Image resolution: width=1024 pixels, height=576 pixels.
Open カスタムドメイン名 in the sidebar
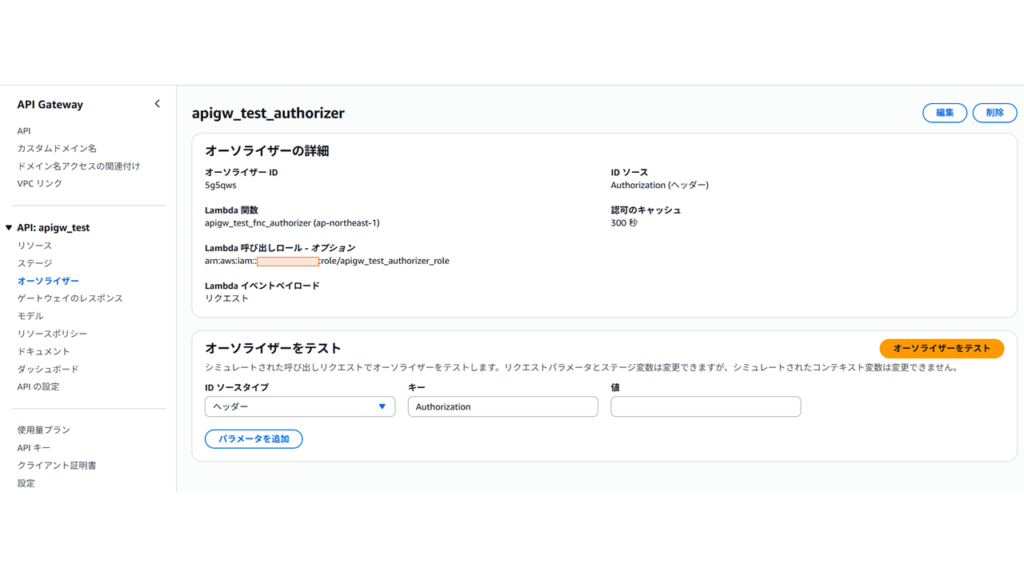pyautogui.click(x=57, y=149)
